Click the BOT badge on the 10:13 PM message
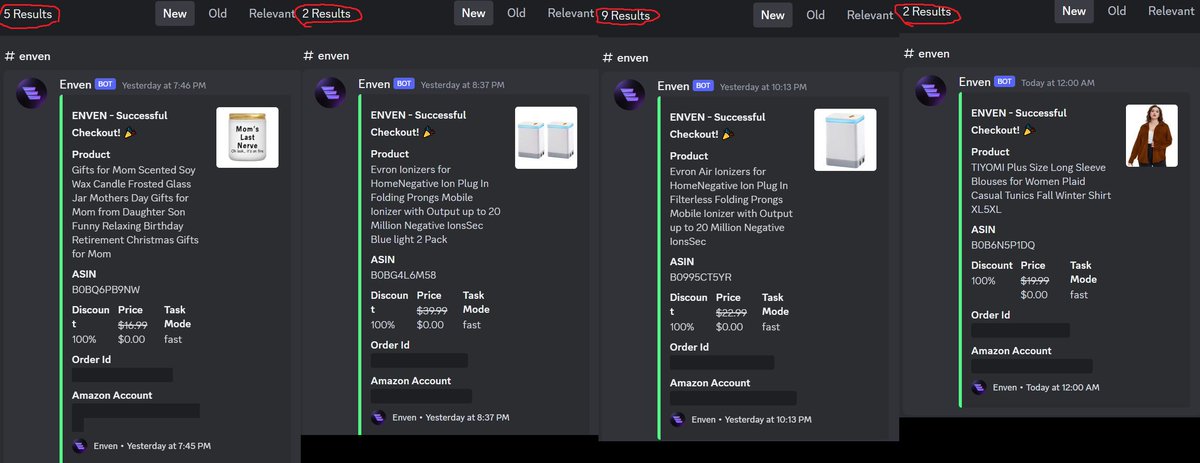1200x463 pixels. 703,87
